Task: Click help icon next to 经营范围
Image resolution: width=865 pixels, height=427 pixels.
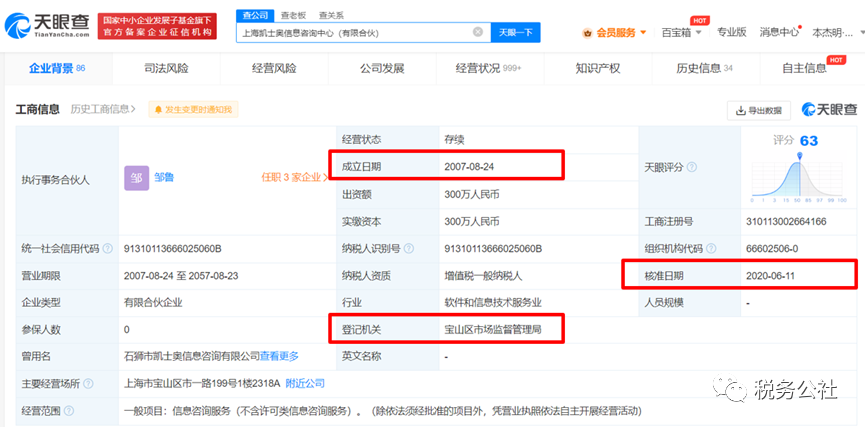Action: [68, 410]
